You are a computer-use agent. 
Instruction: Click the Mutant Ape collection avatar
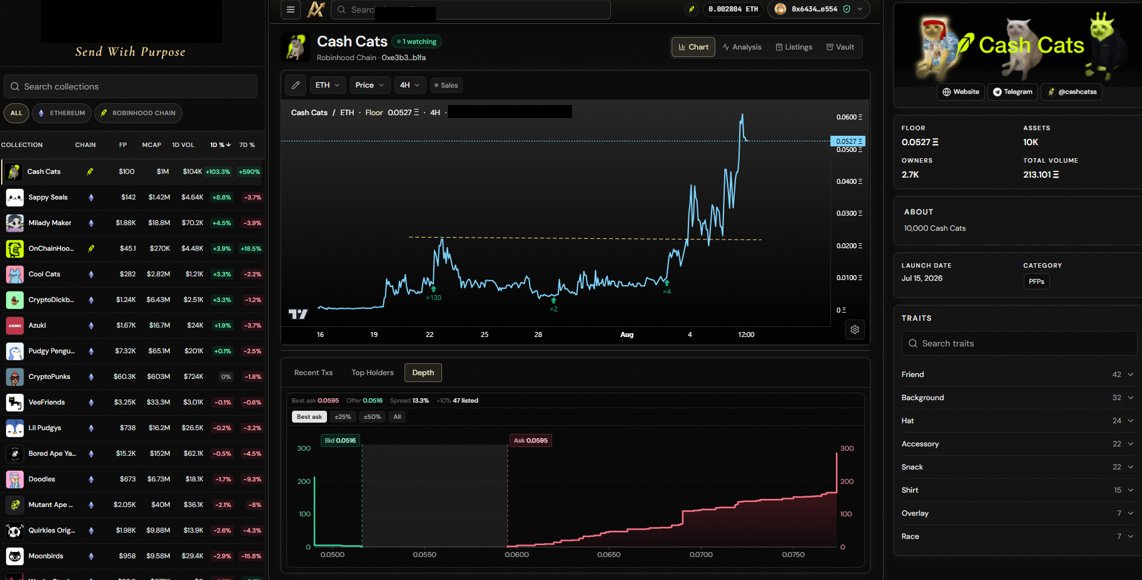(15, 504)
